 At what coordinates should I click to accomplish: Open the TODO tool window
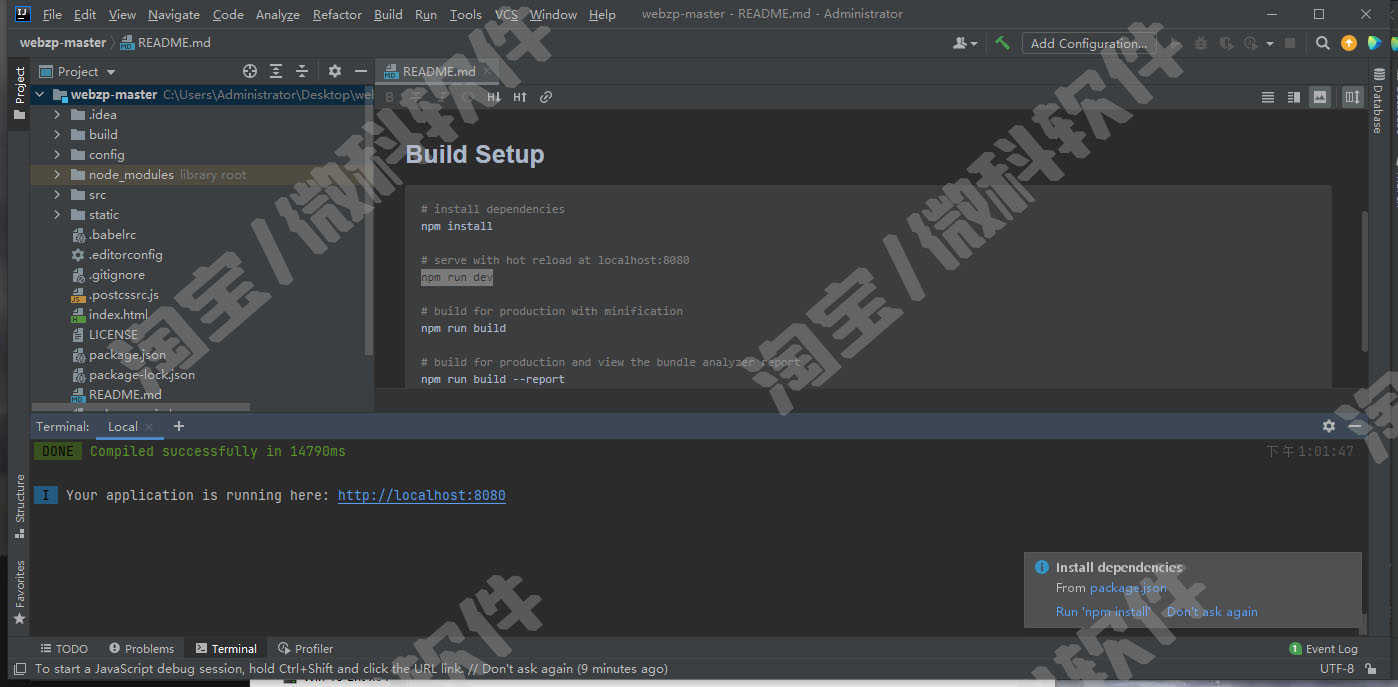(x=64, y=649)
